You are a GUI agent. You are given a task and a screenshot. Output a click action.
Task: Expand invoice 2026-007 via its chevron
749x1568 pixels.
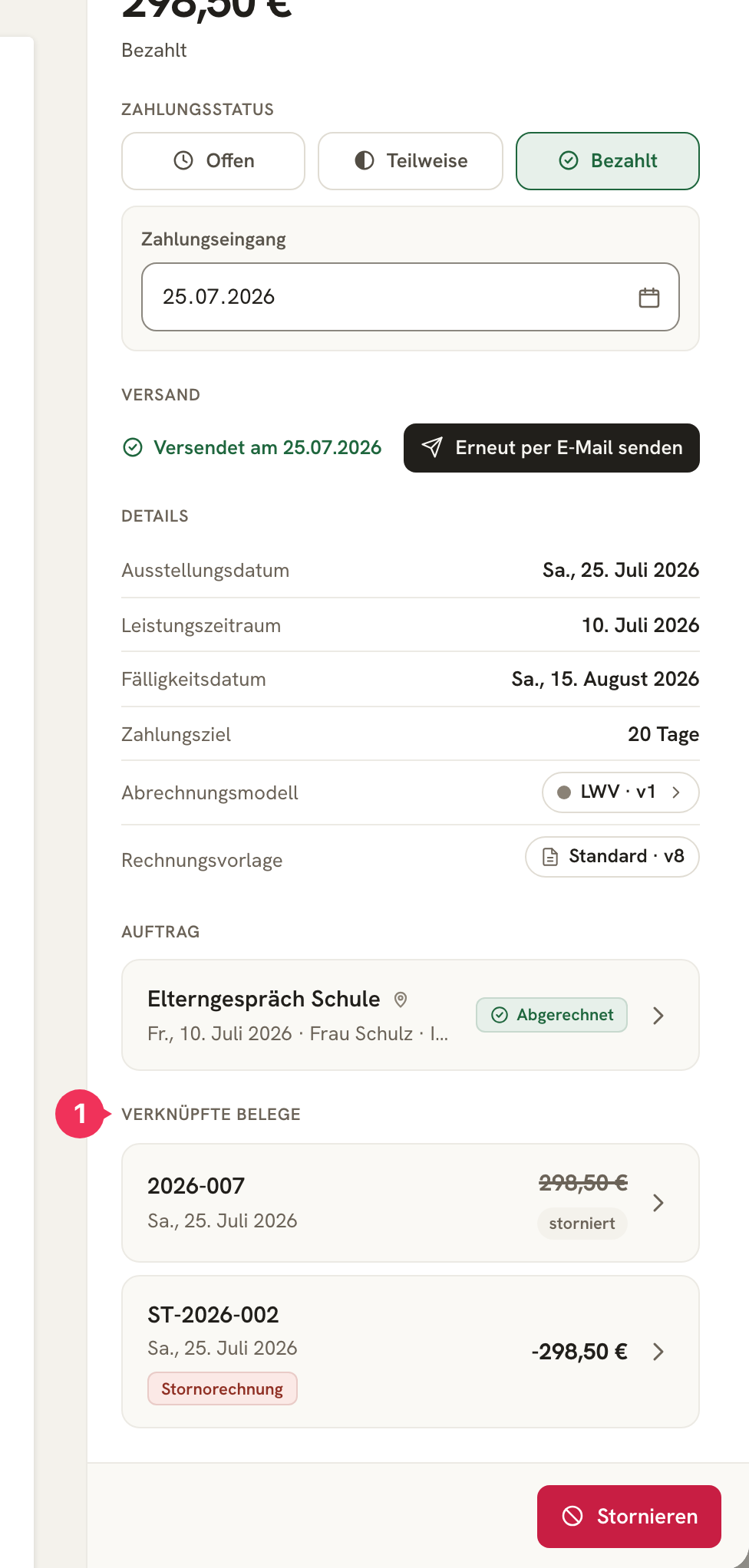tap(658, 1202)
